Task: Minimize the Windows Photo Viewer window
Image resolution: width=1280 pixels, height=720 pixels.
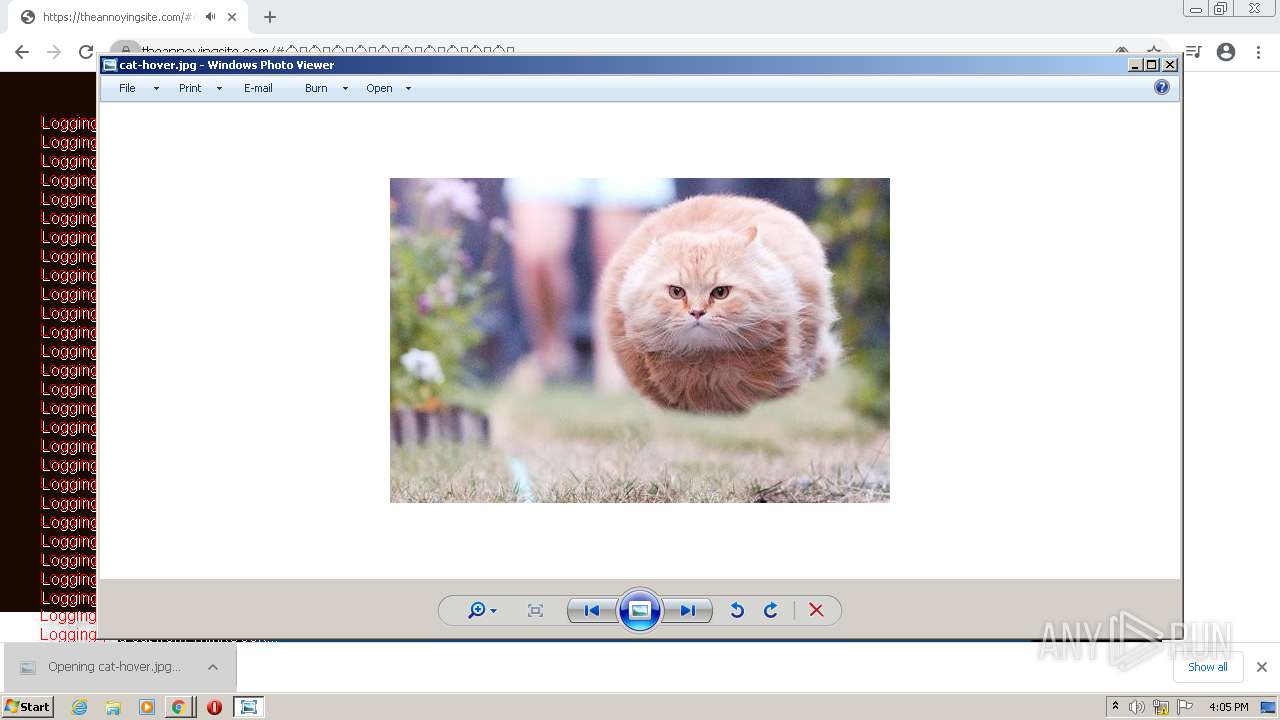Action: pos(1135,65)
